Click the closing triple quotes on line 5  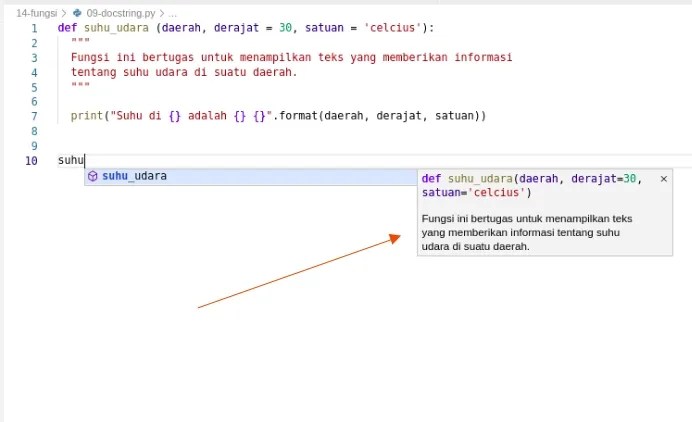click(80, 87)
